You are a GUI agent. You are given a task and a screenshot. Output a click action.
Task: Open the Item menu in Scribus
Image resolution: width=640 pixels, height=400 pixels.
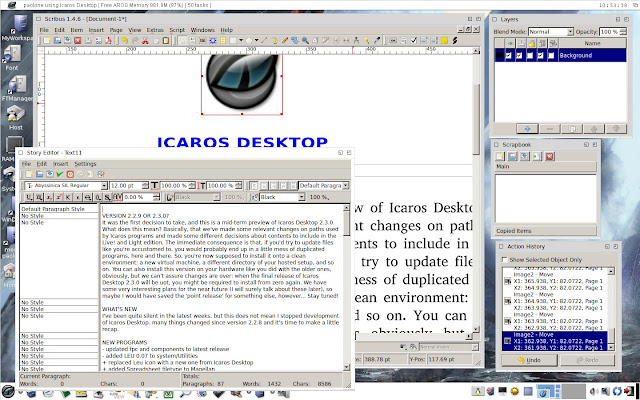point(77,30)
